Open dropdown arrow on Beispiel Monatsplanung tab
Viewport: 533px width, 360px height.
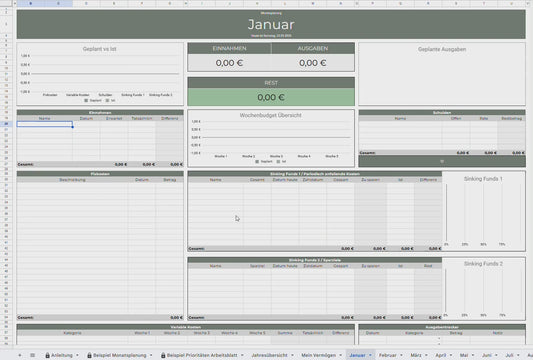[151, 355]
